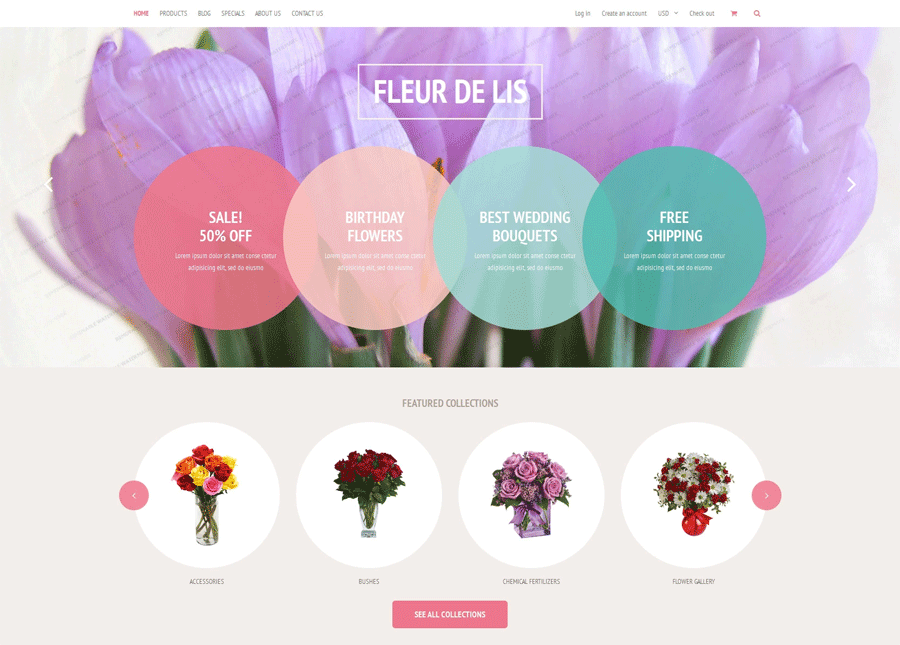Viewport: 900px width, 645px height.
Task: Click the Fleur De Lis logo
Action: click(450, 92)
